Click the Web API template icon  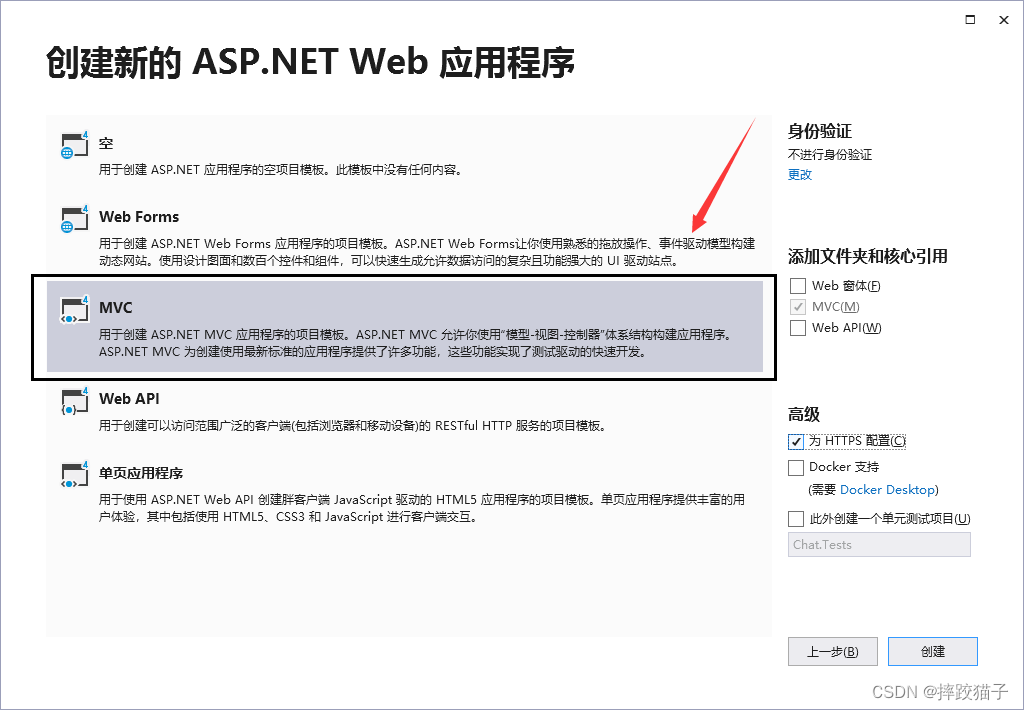(74, 401)
